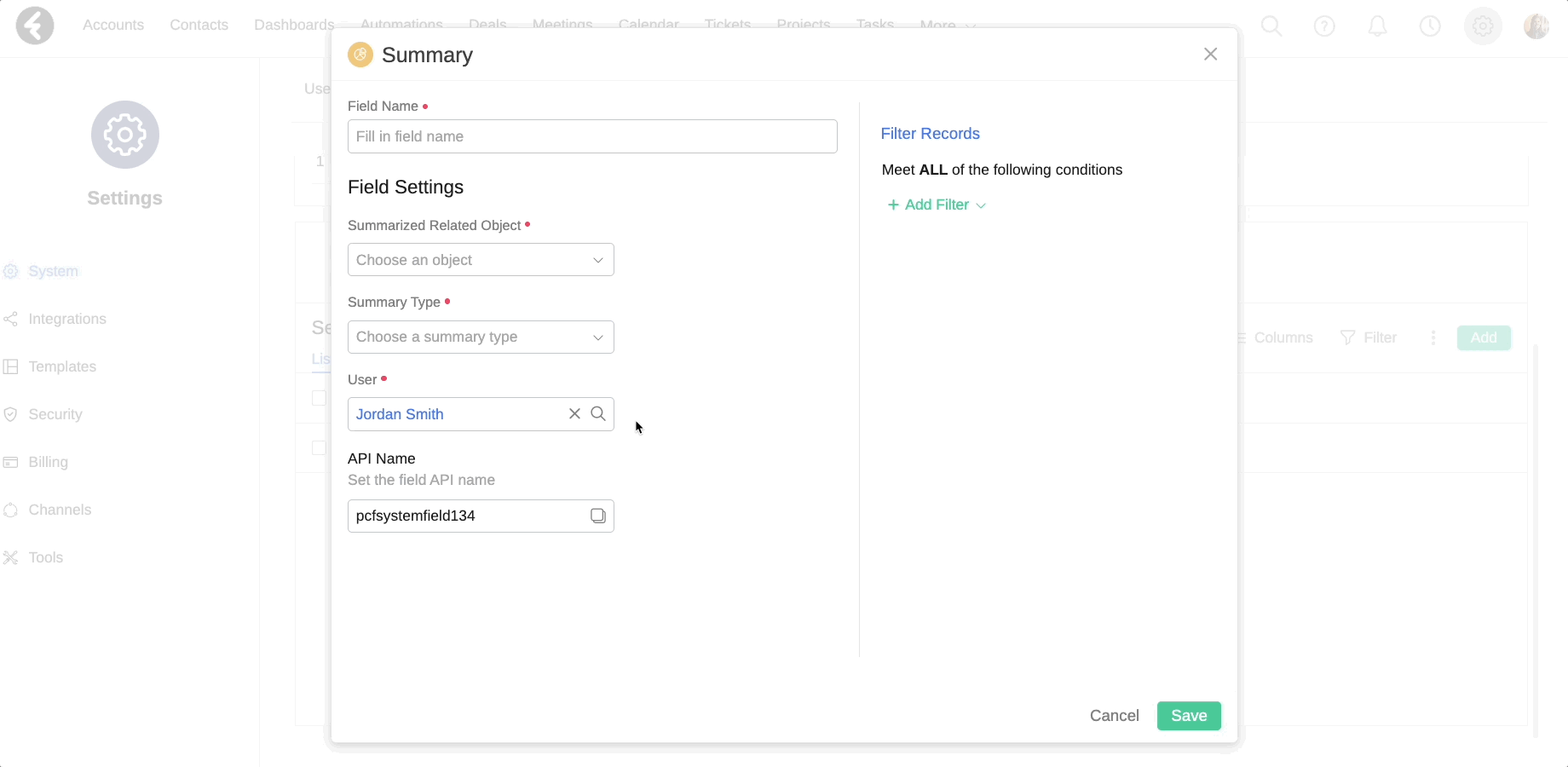Screen dimensions: 1568x767
Task: Clear the Jordan Smith user selection
Action: (x=574, y=413)
